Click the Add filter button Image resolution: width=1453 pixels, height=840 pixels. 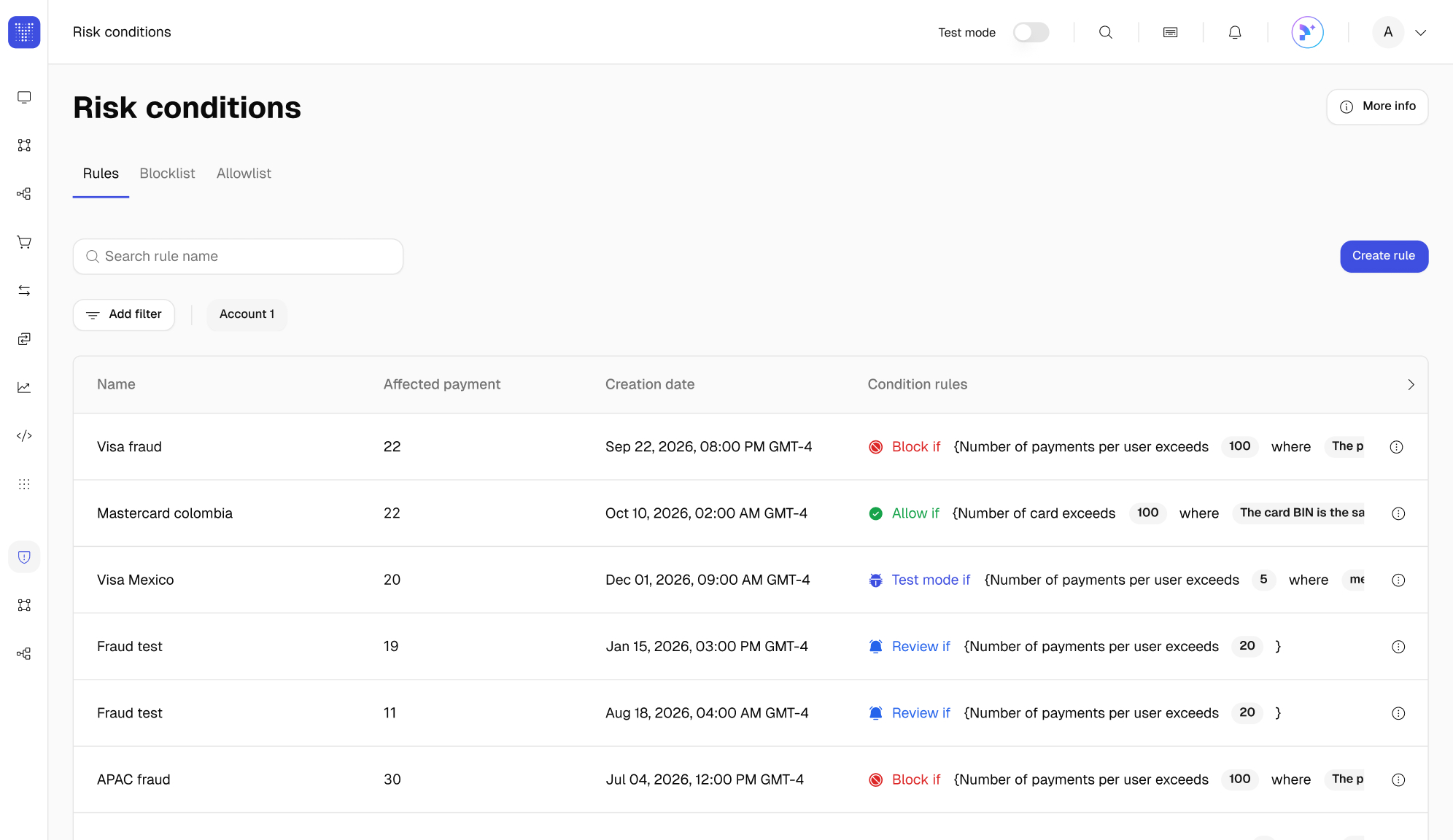point(124,314)
